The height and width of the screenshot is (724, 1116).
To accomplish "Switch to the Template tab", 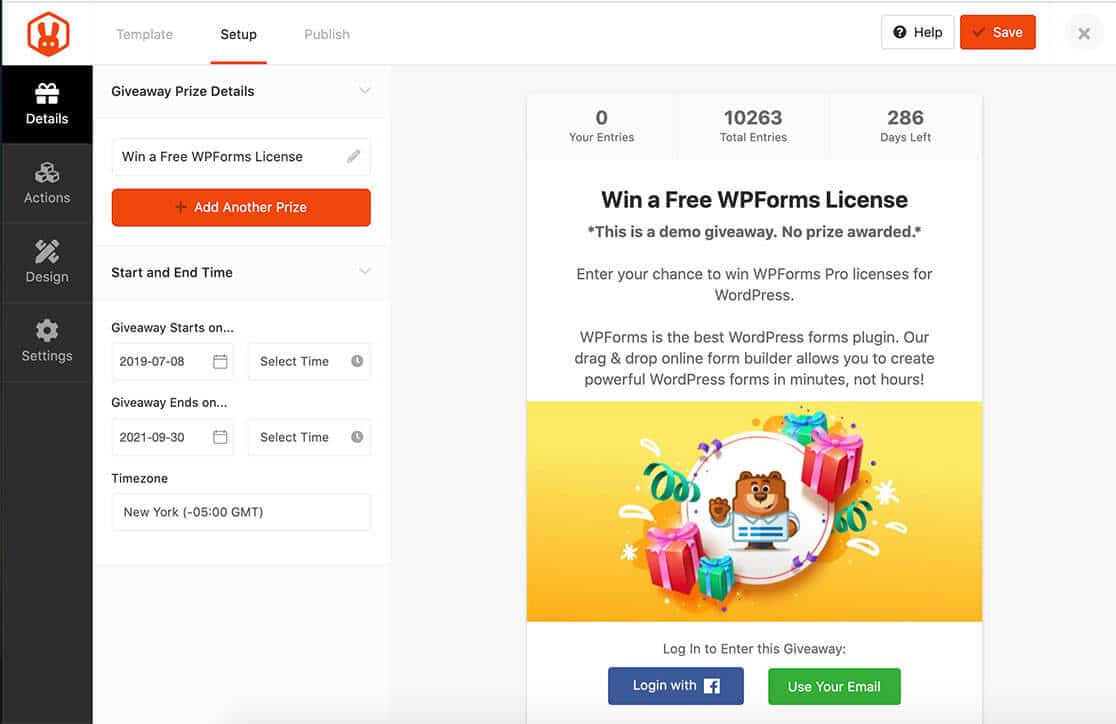I will point(144,34).
